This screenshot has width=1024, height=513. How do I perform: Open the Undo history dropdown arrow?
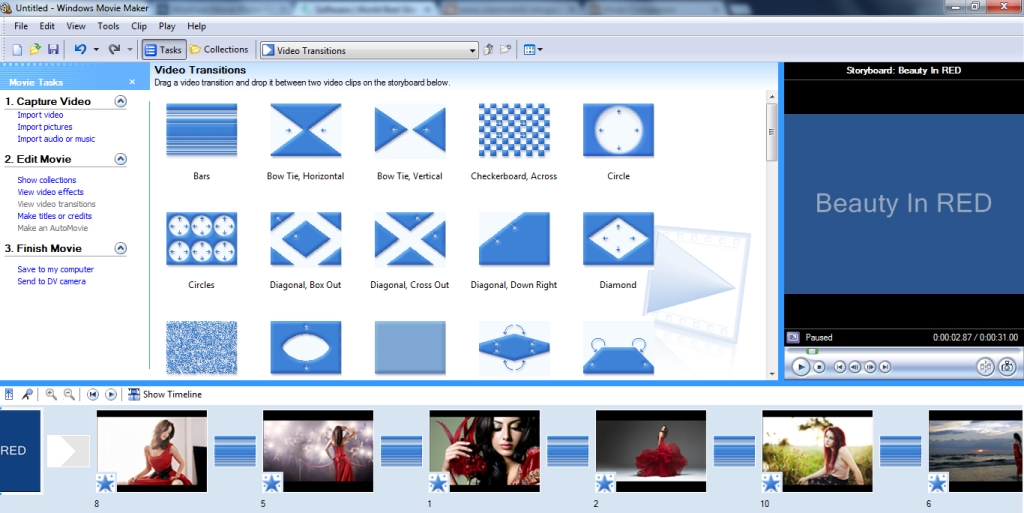(96, 50)
